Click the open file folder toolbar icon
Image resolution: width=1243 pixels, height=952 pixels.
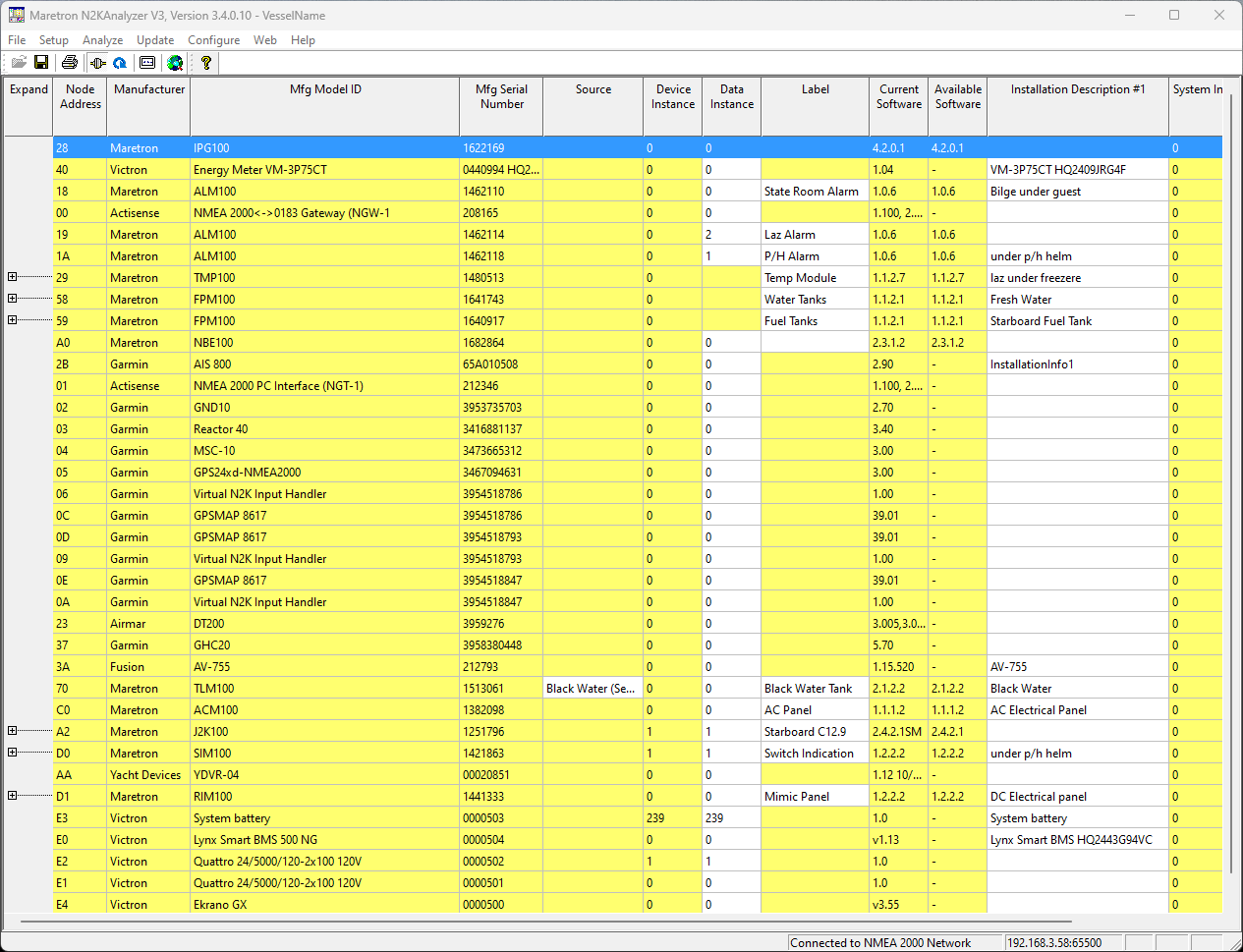tap(19, 63)
